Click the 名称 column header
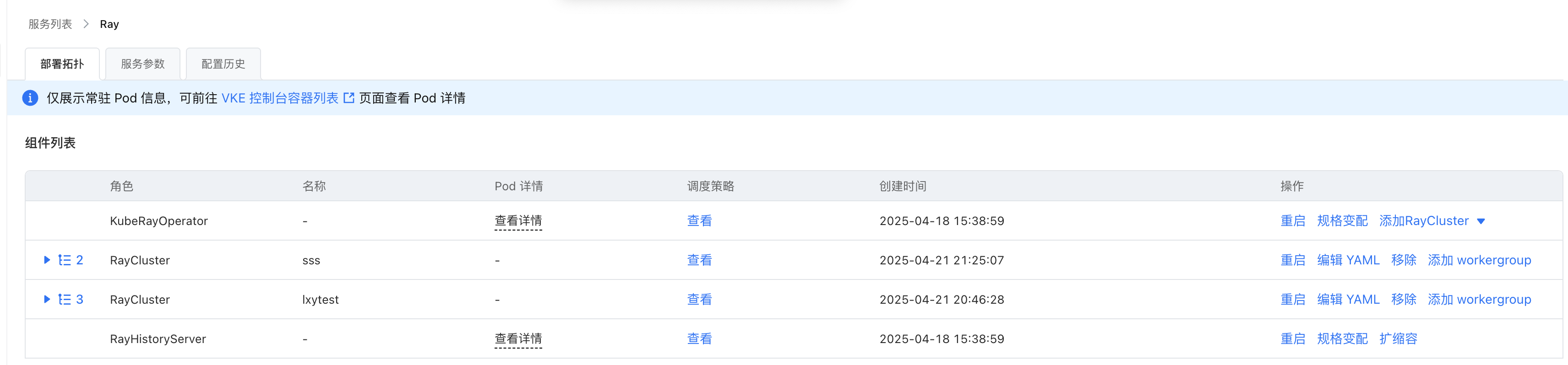 tap(314, 186)
